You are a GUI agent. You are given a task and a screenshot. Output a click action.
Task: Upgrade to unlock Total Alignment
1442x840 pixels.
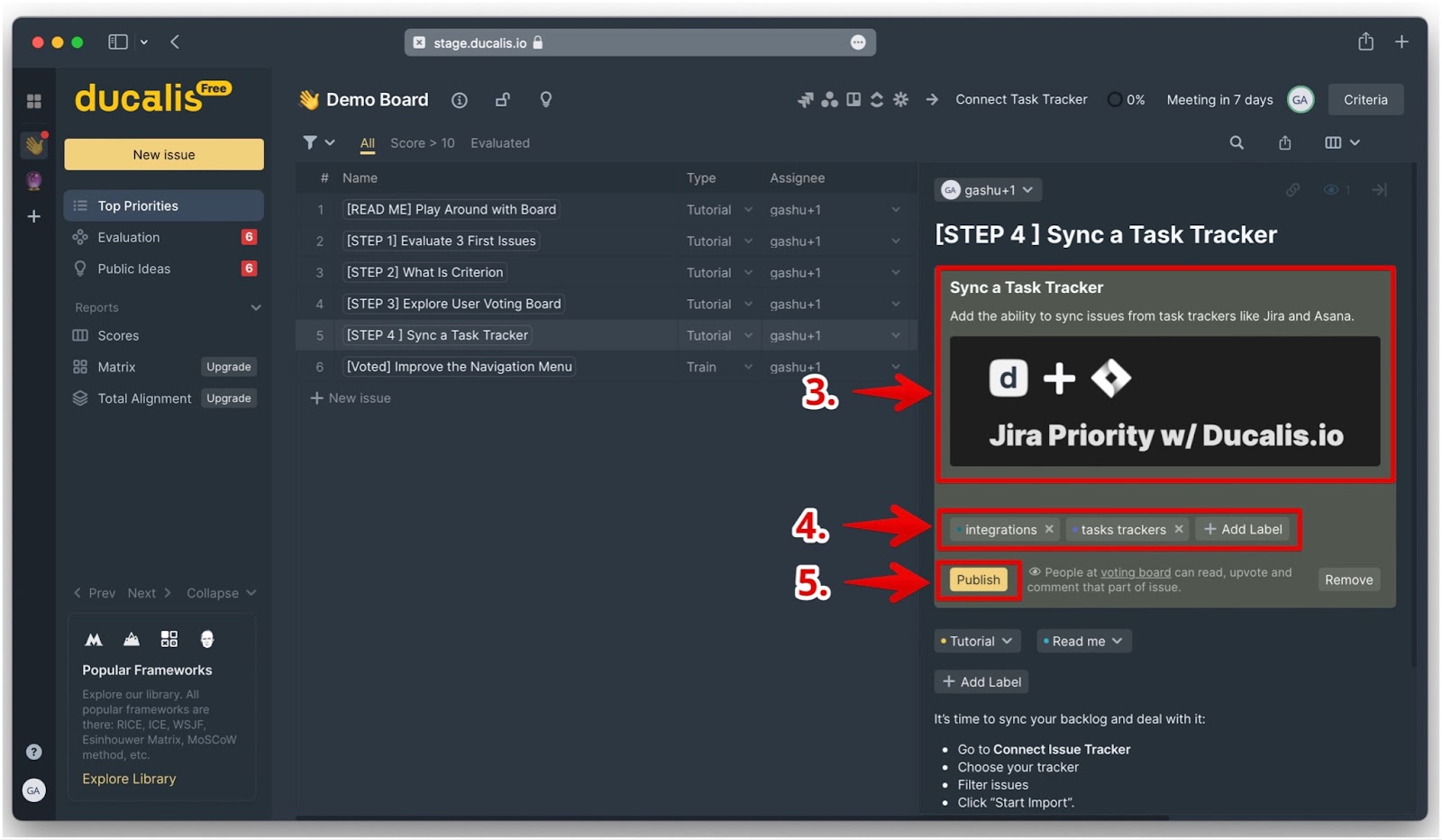click(x=229, y=398)
